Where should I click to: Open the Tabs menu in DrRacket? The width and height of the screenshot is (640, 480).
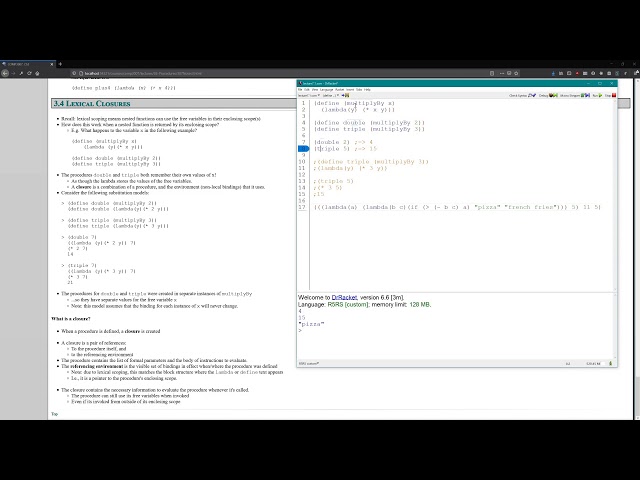(359, 89)
